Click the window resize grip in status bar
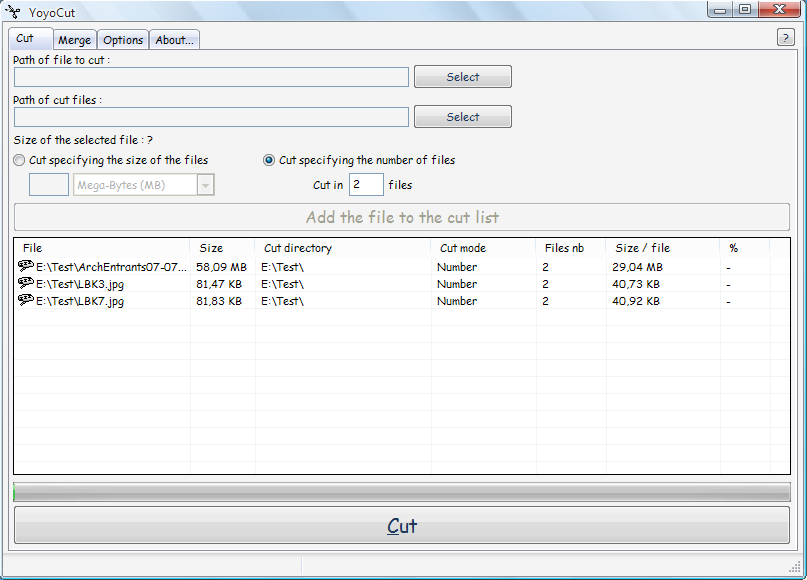 click(x=795, y=567)
